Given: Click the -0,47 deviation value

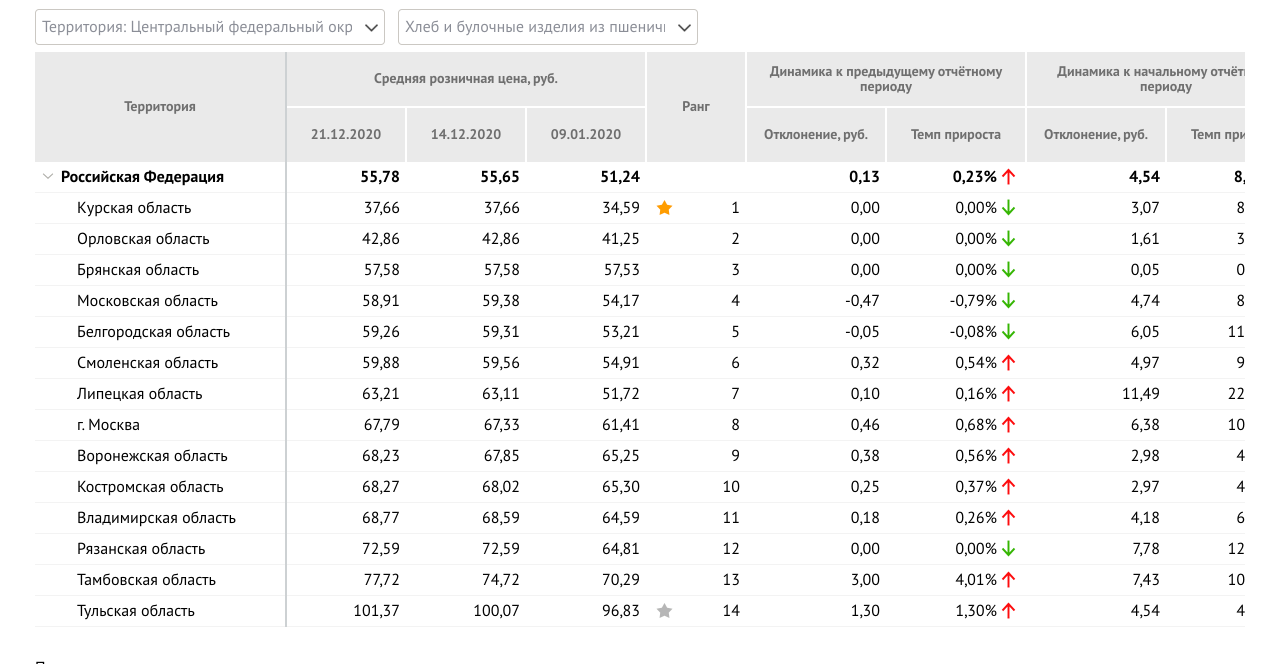Looking at the screenshot, I should [862, 301].
